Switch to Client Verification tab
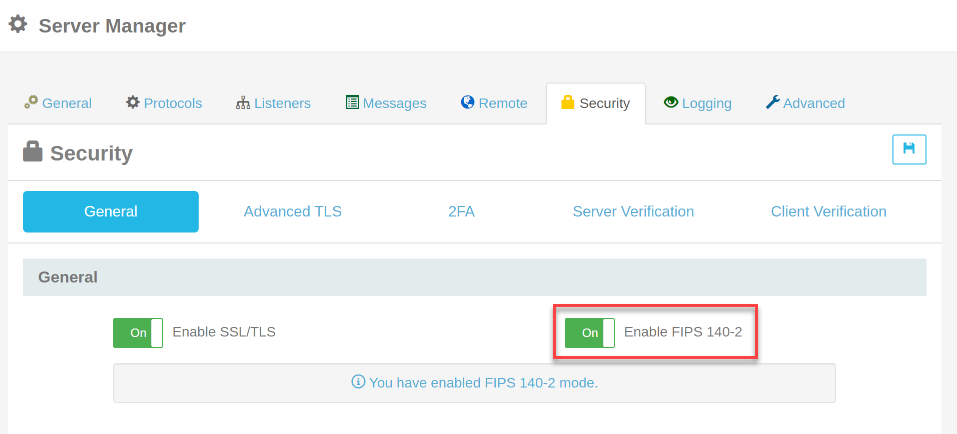The image size is (957, 434). tap(828, 211)
